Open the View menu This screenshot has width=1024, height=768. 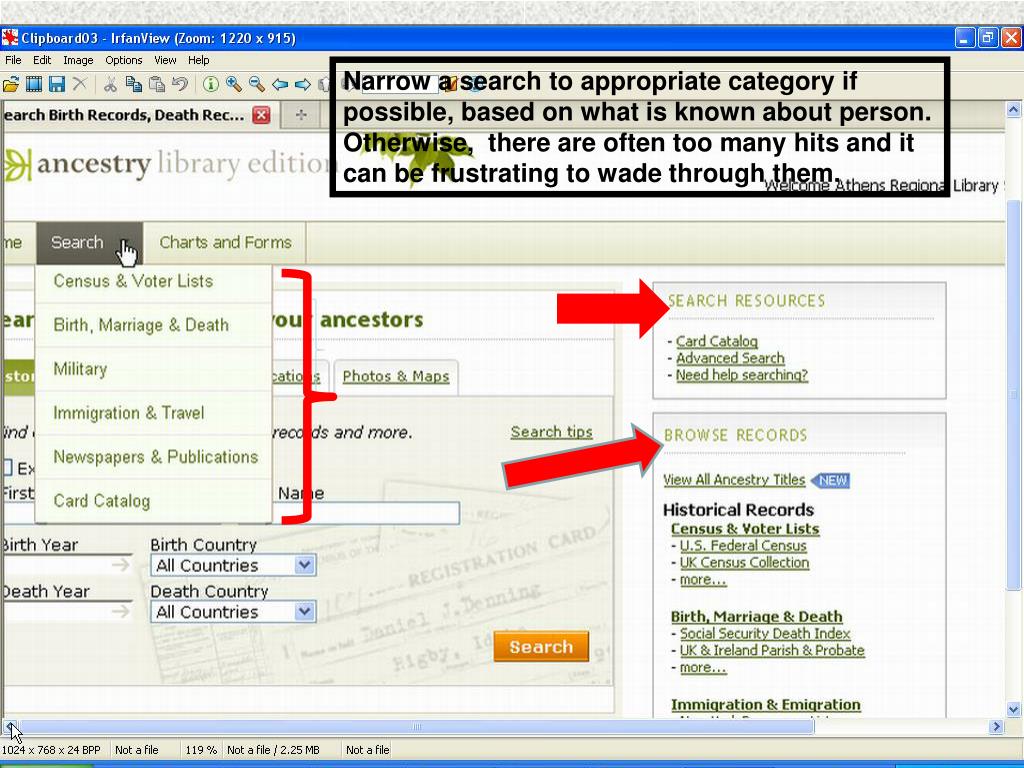tap(165, 60)
